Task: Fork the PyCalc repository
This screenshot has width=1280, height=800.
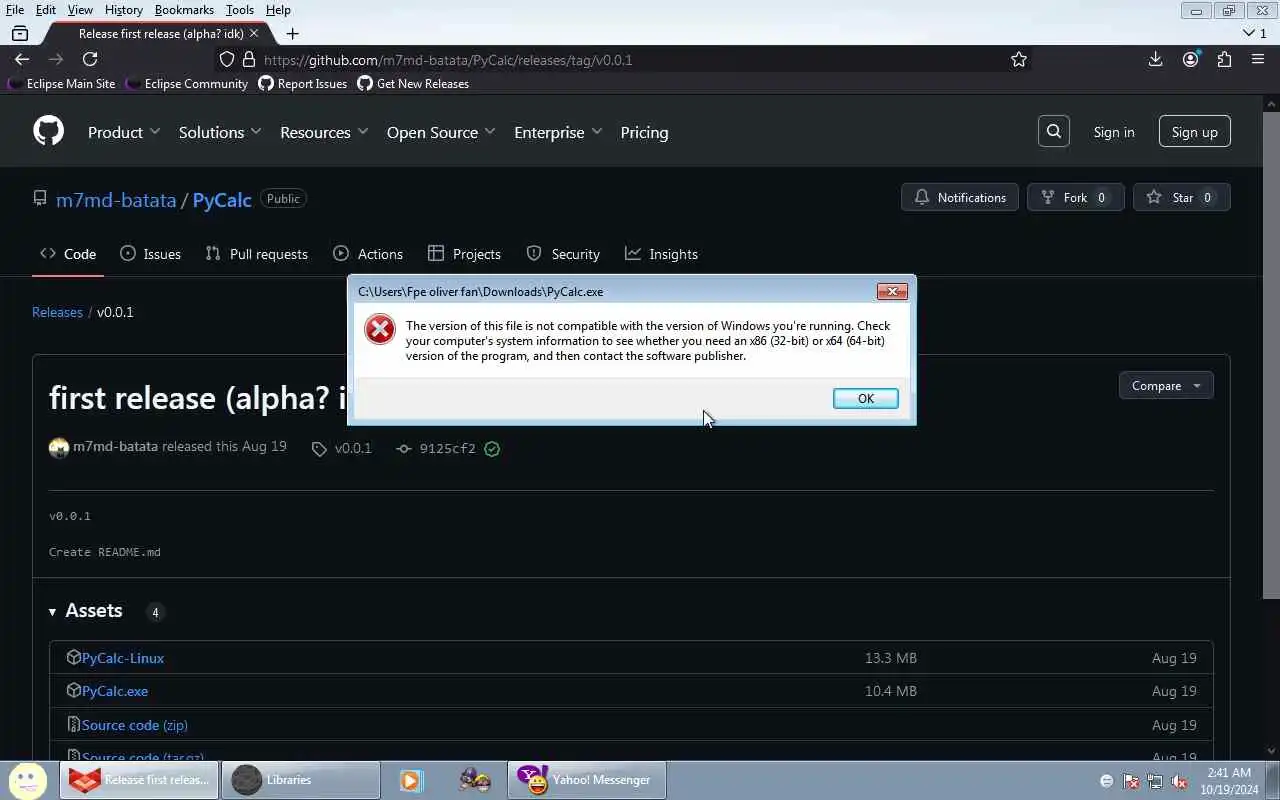Action: [x=1076, y=197]
